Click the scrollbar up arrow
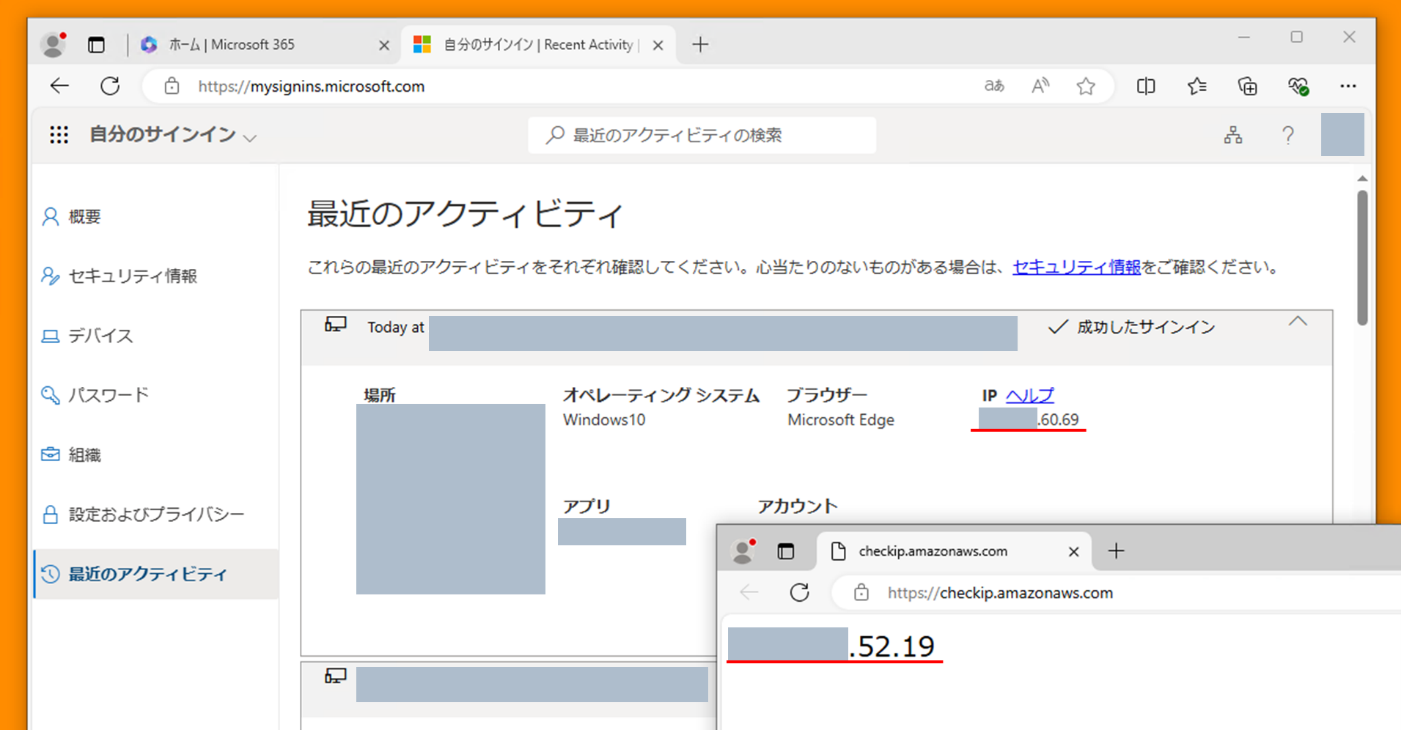This screenshot has height=730, width=1401. [x=1362, y=178]
